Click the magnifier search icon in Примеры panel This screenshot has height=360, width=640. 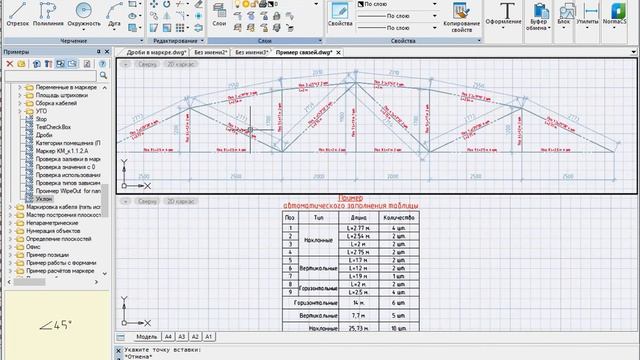pyautogui.click(x=103, y=76)
